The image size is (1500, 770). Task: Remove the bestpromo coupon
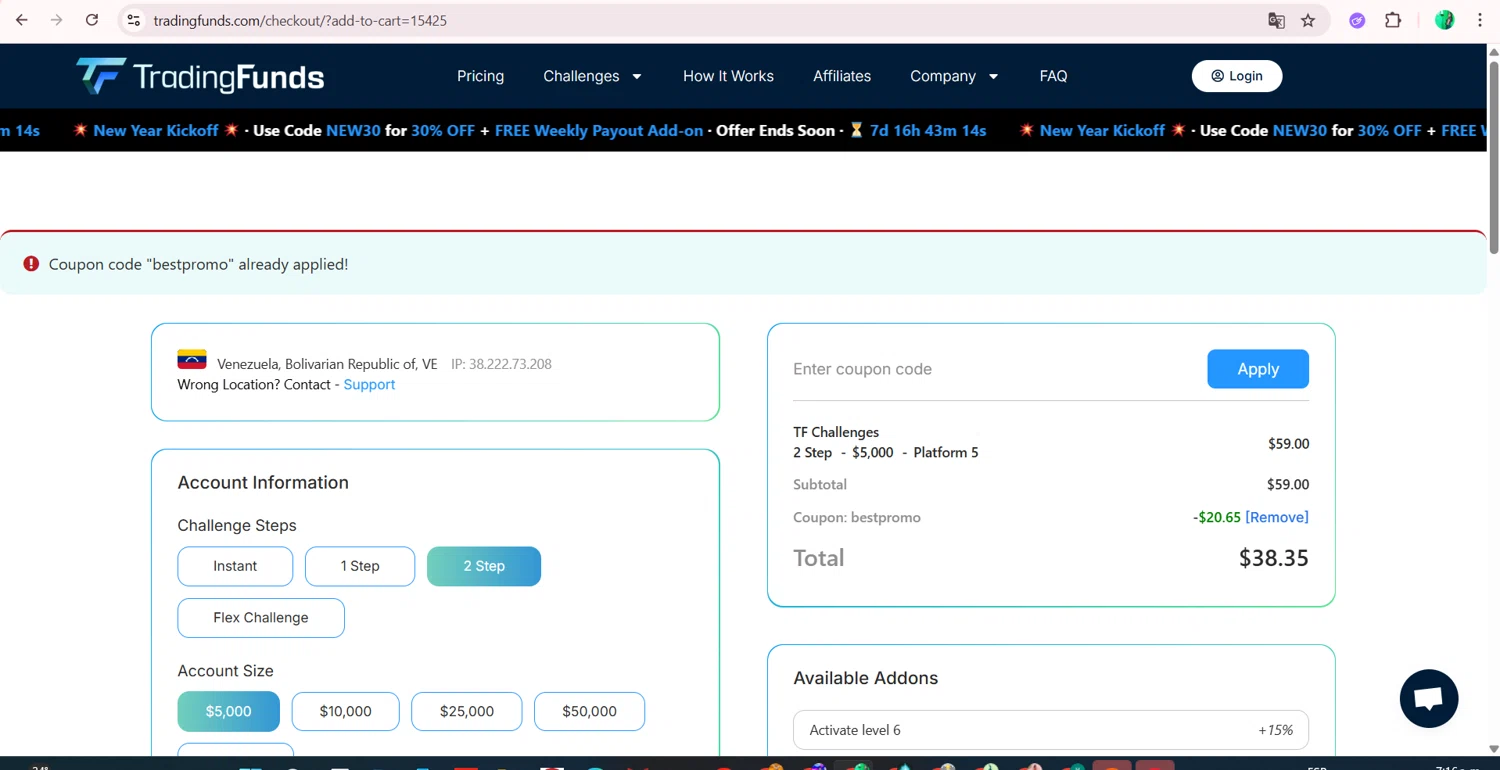[x=1277, y=517]
